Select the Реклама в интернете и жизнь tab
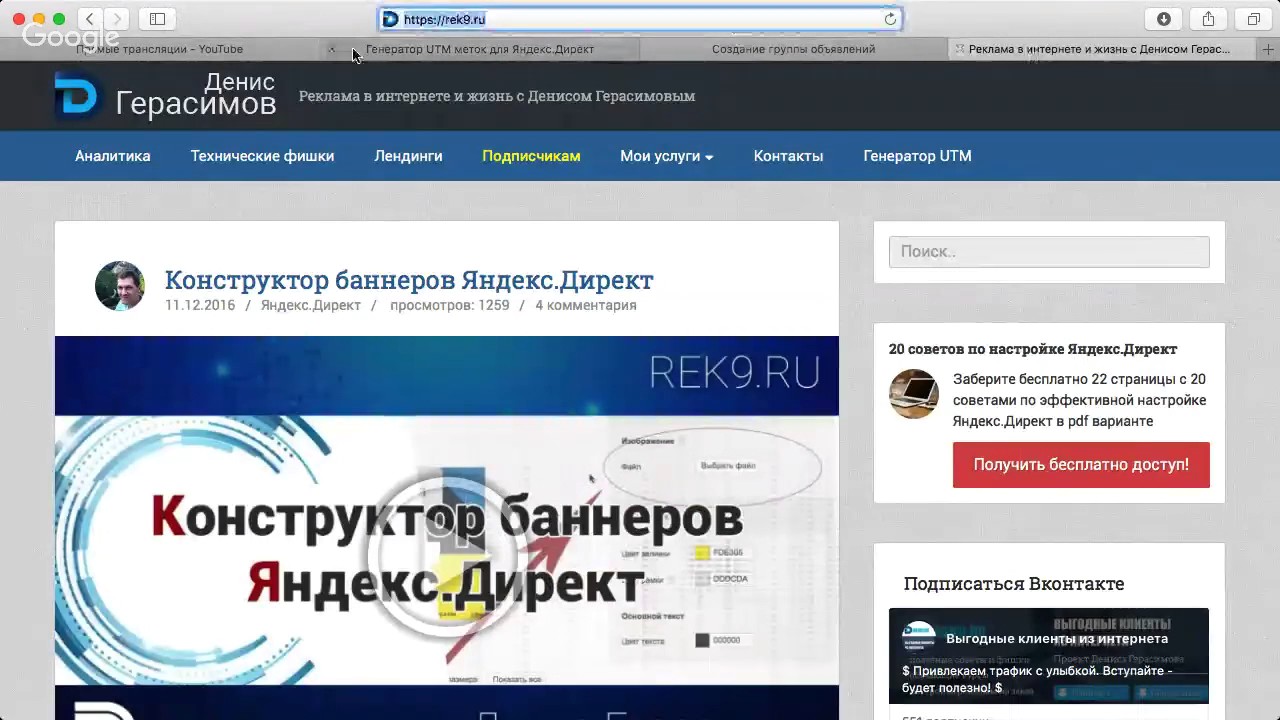This screenshot has width=1280, height=720. pos(1100,49)
